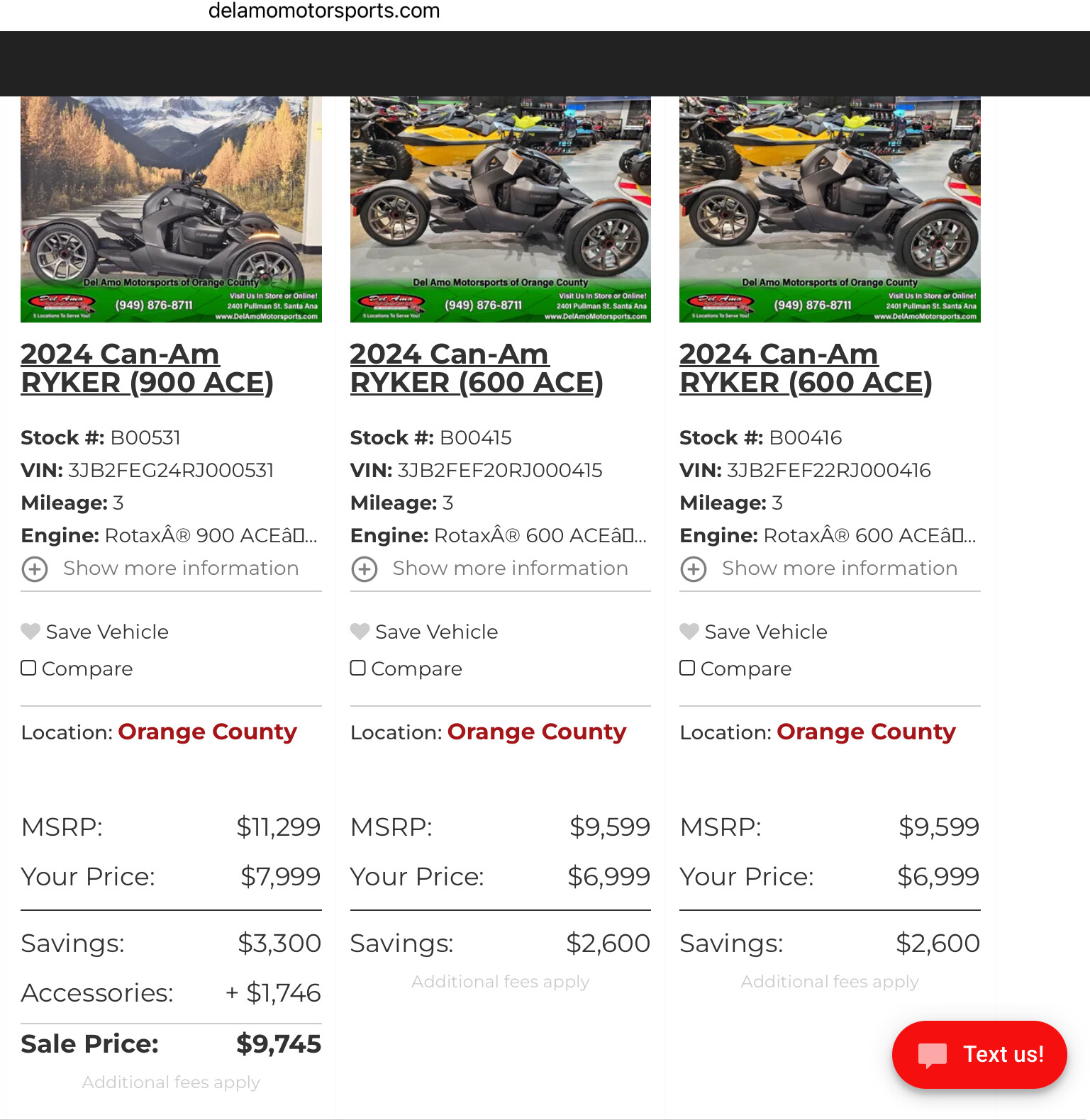This screenshot has width=1090, height=1120.
Task: Click the red Text us! button
Action: 979,1055
